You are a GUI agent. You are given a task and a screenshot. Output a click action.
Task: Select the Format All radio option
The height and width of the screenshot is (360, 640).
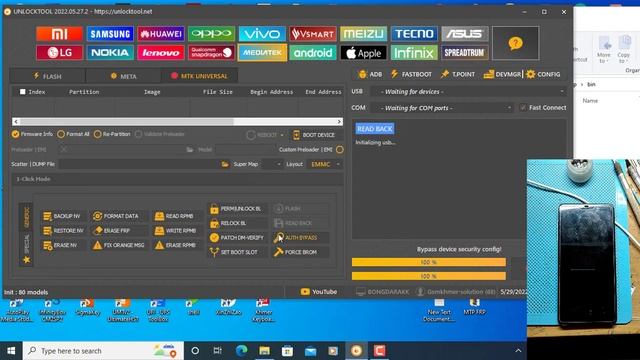tap(73, 134)
